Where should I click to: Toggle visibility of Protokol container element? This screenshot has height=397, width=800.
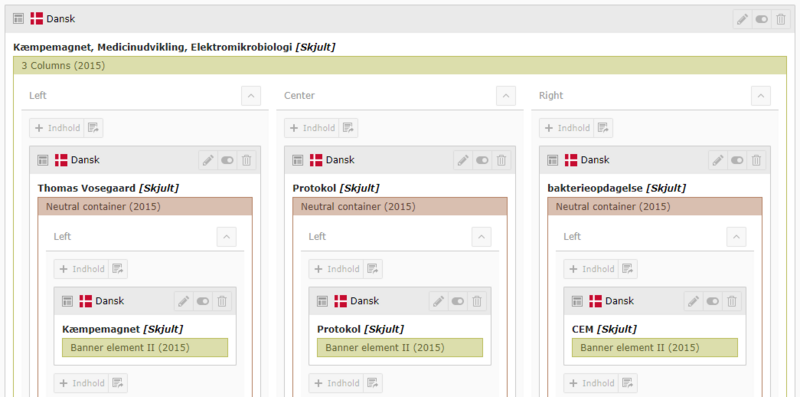[482, 160]
